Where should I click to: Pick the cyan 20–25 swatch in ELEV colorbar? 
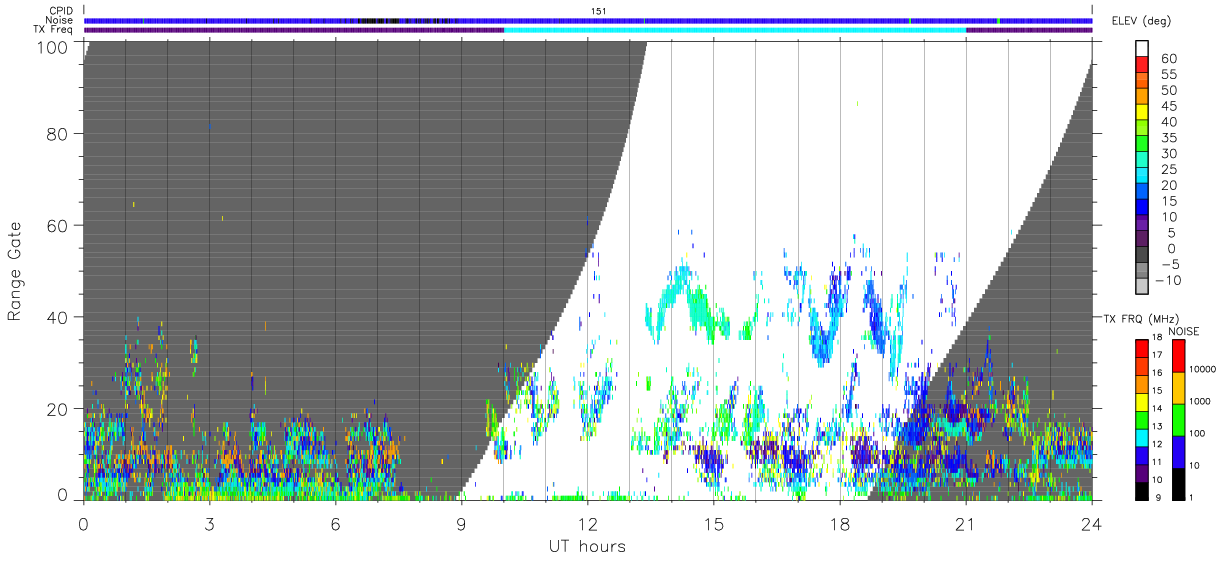click(x=1143, y=176)
